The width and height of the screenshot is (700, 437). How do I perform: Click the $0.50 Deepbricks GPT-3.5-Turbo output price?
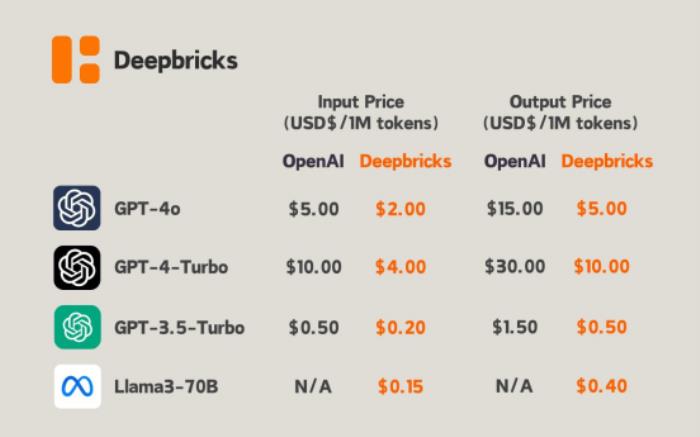(602, 327)
